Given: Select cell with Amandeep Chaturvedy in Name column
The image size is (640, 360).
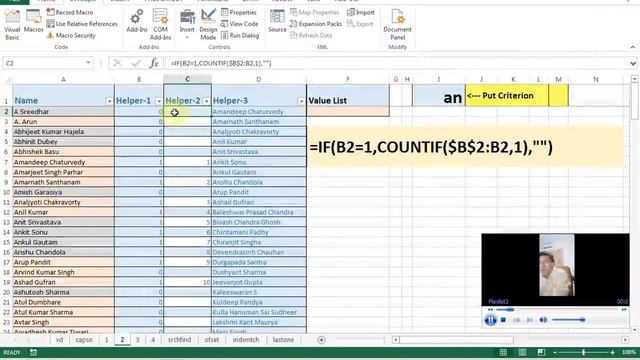Looking at the screenshot, I should click(63, 162).
